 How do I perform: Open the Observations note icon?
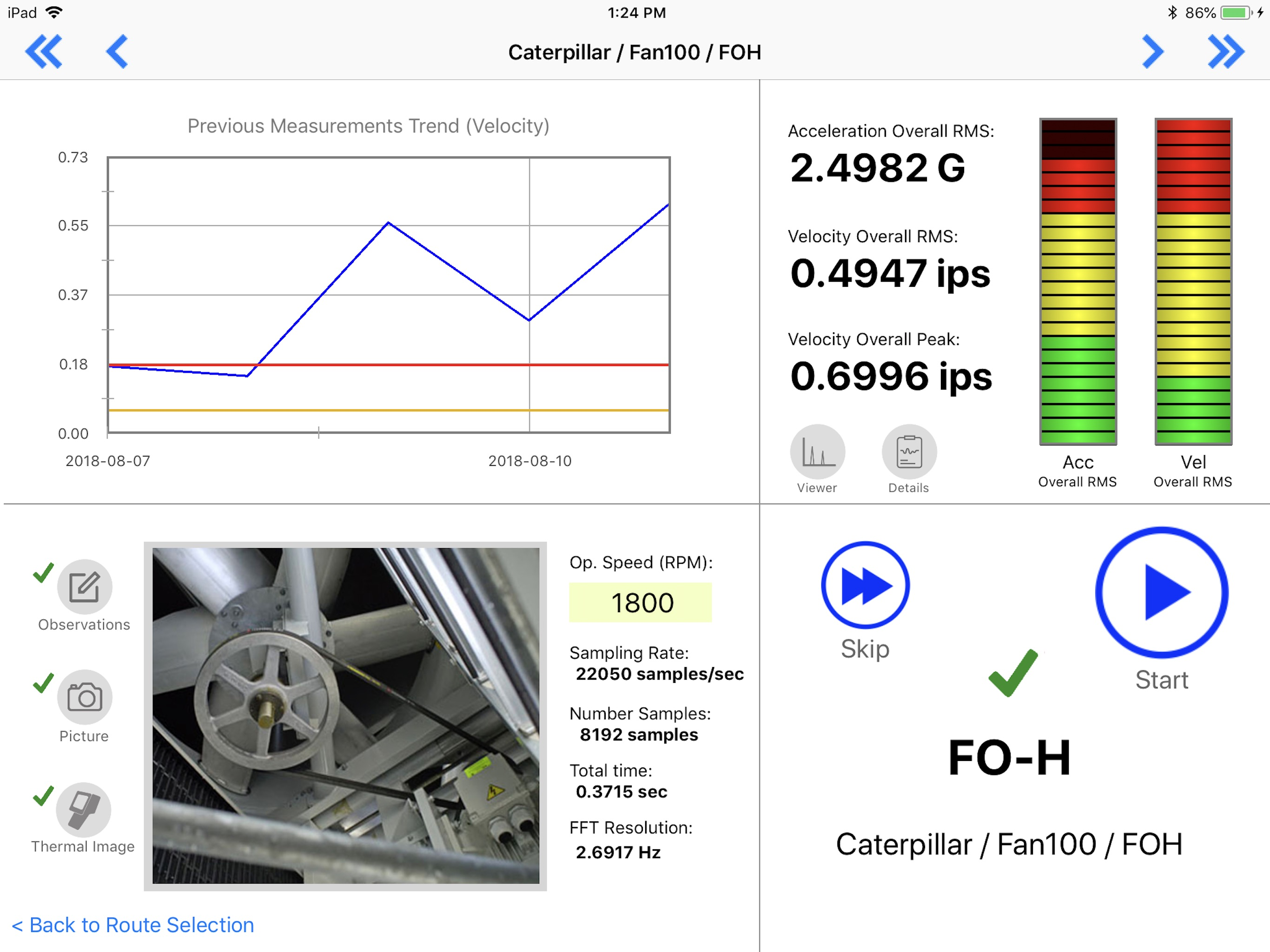85,587
